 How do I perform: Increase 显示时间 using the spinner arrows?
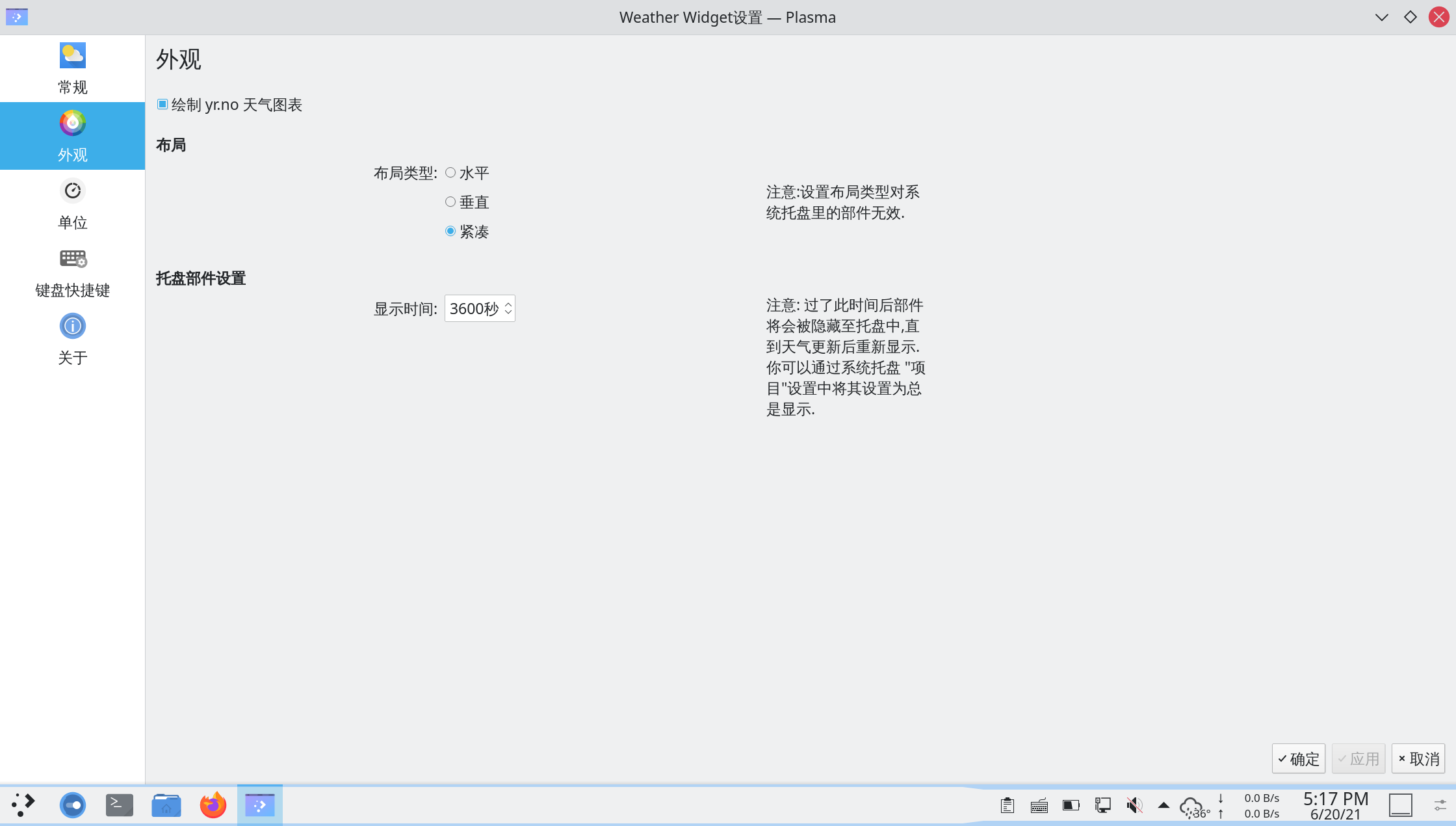tap(508, 304)
